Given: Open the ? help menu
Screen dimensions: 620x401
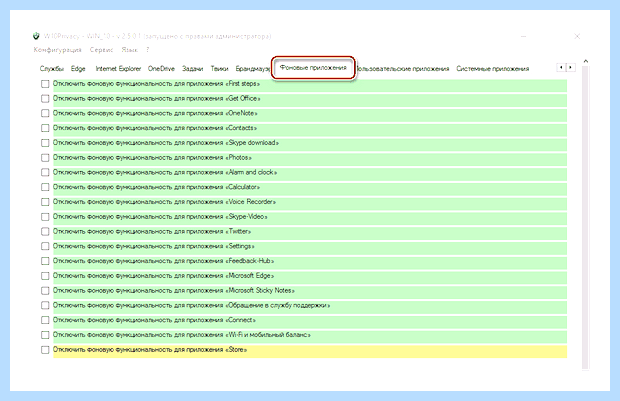Looking at the screenshot, I should coord(147,50).
